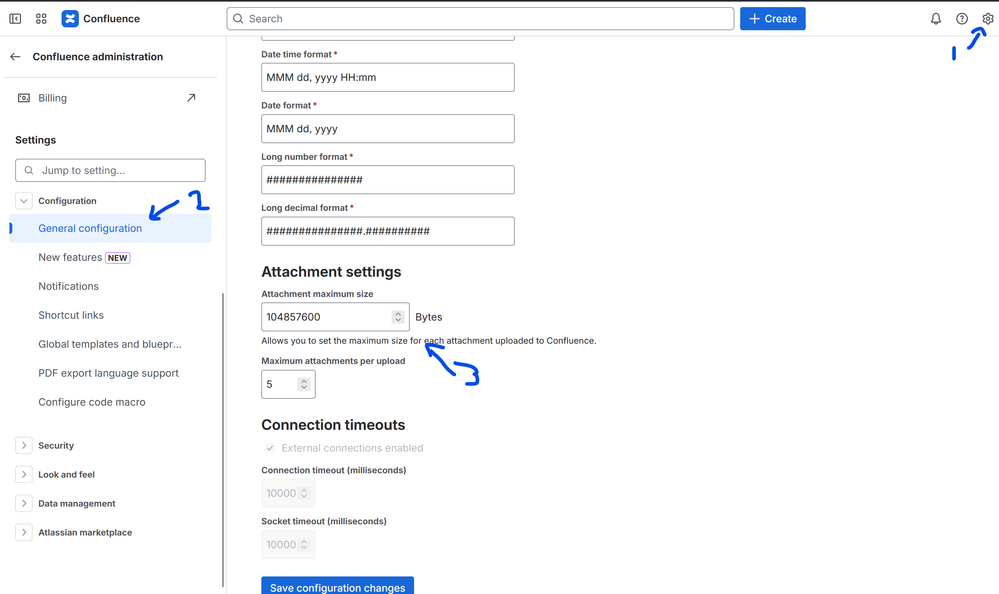This screenshot has width=999, height=594.
Task: Select General configuration in the sidebar
Action: pos(88,228)
